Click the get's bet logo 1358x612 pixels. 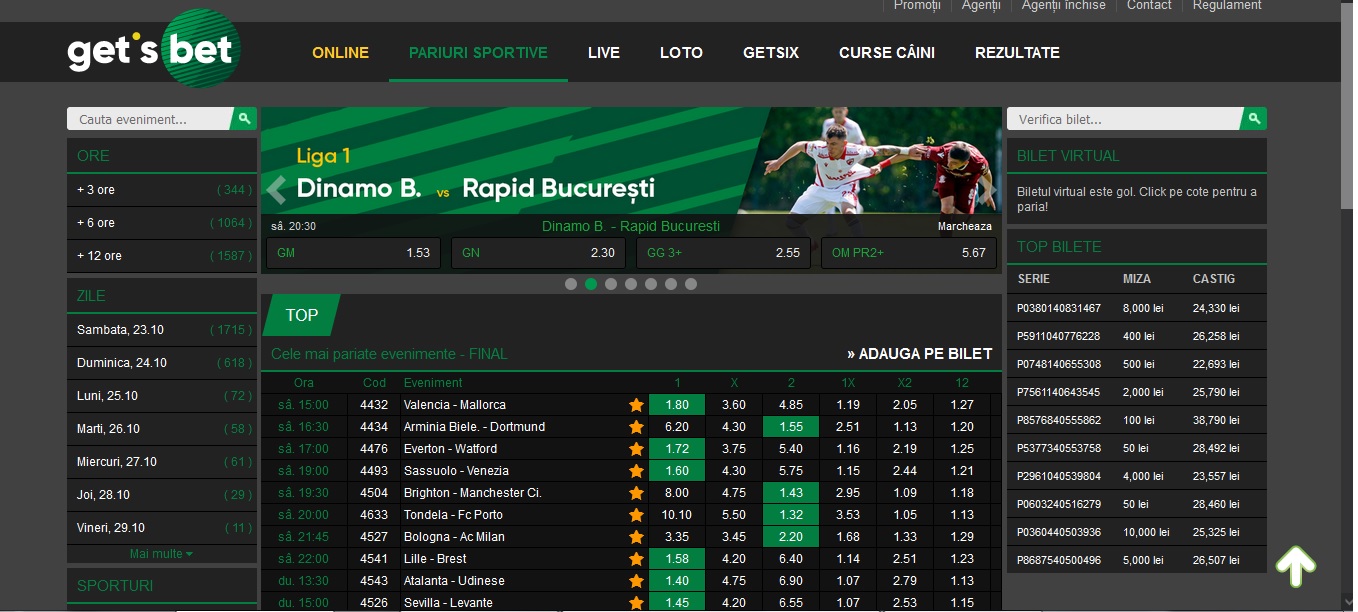click(x=154, y=49)
